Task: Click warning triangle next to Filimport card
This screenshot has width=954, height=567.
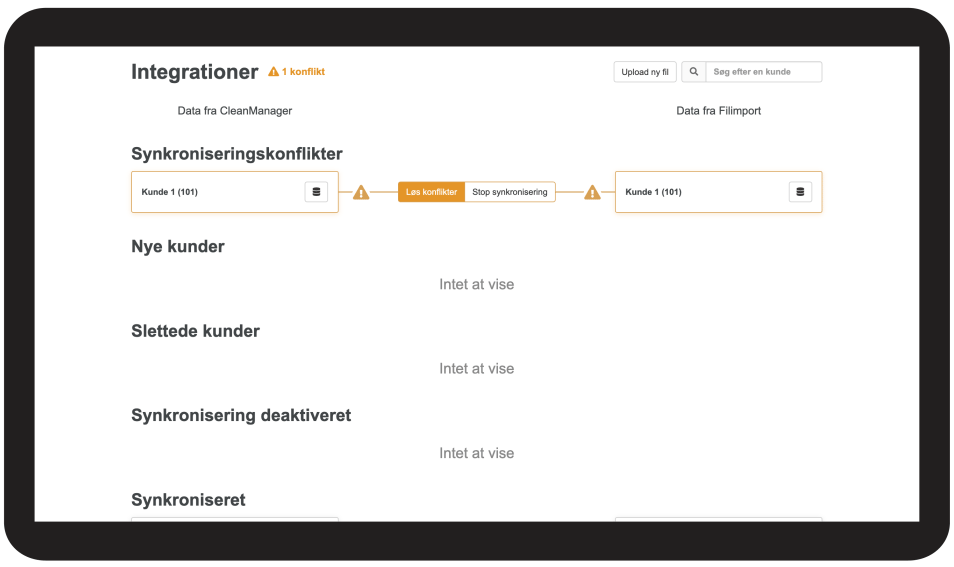Action: (592, 192)
